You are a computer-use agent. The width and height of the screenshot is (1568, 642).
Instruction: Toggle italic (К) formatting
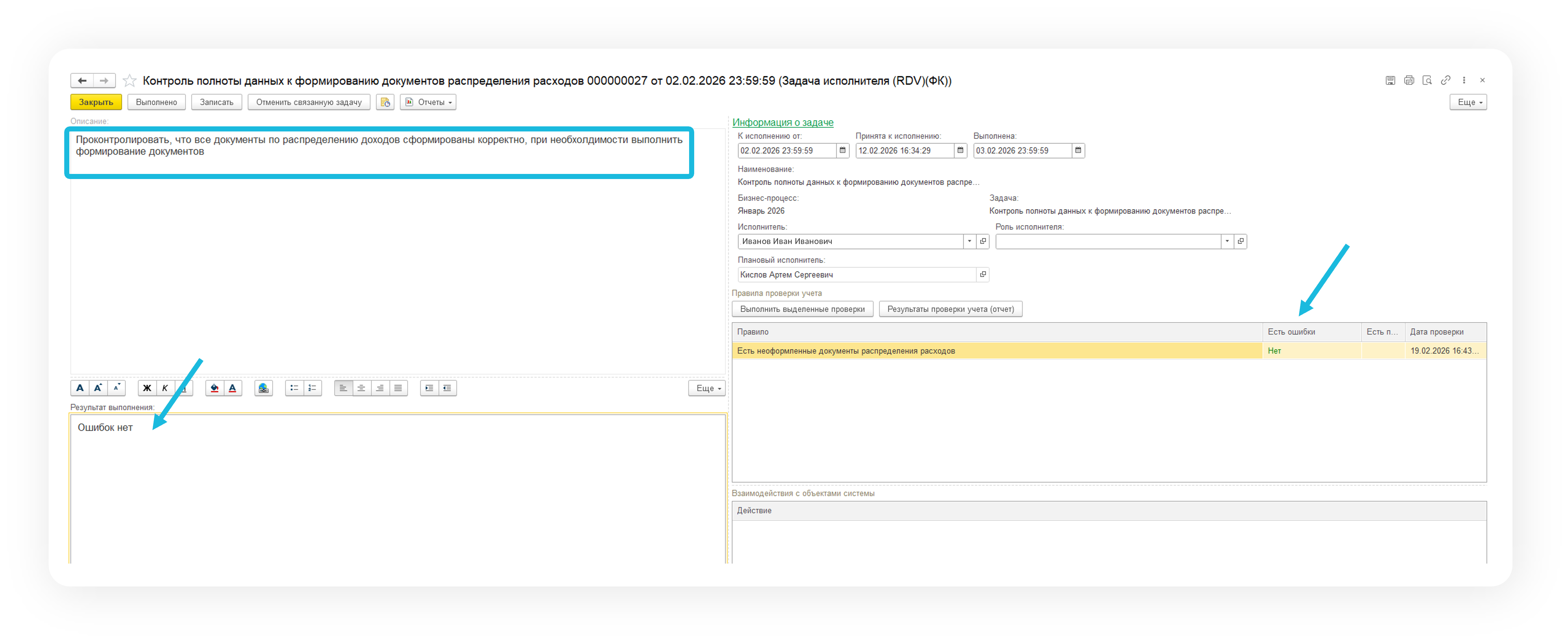165,388
